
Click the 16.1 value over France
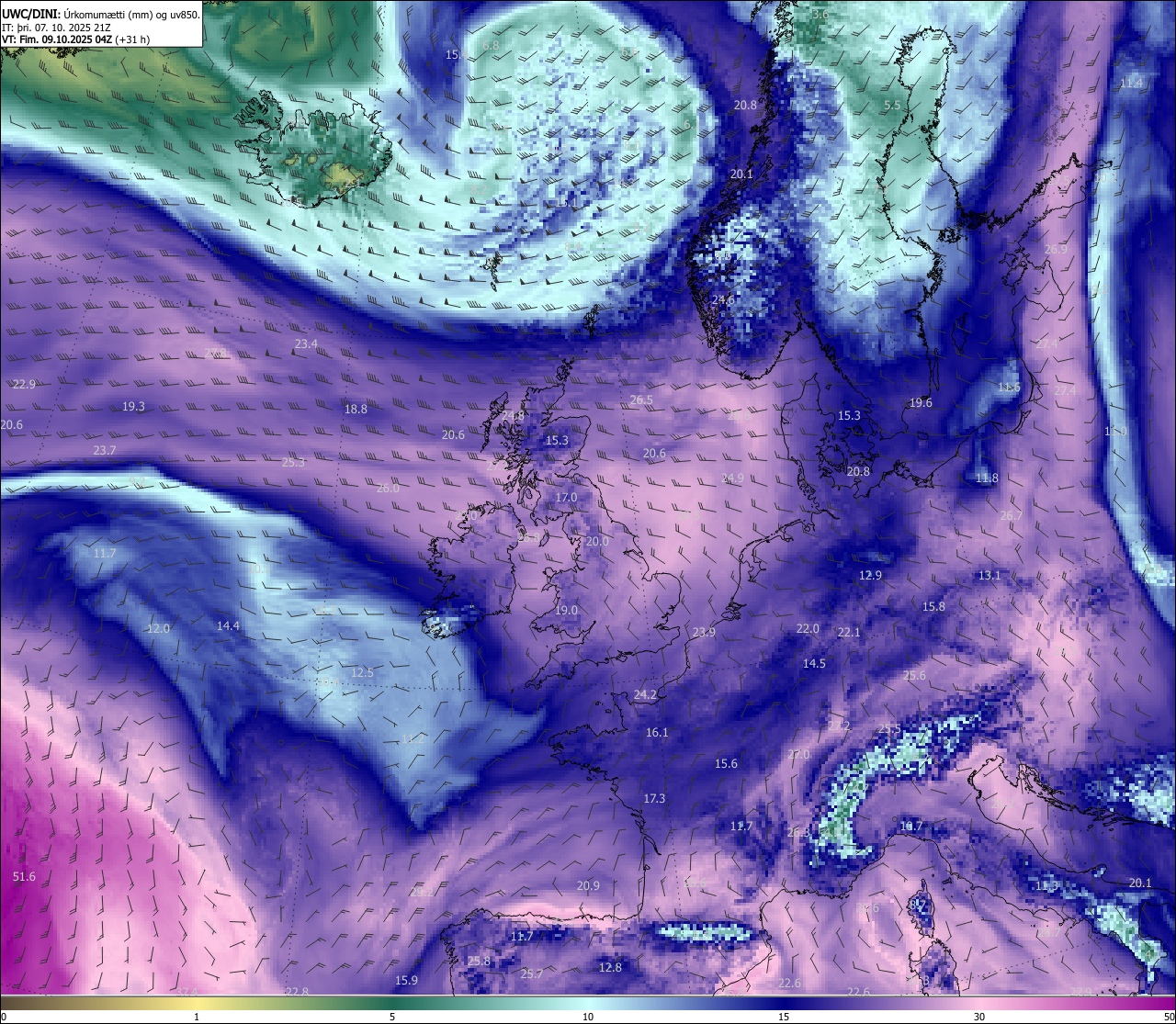(657, 732)
